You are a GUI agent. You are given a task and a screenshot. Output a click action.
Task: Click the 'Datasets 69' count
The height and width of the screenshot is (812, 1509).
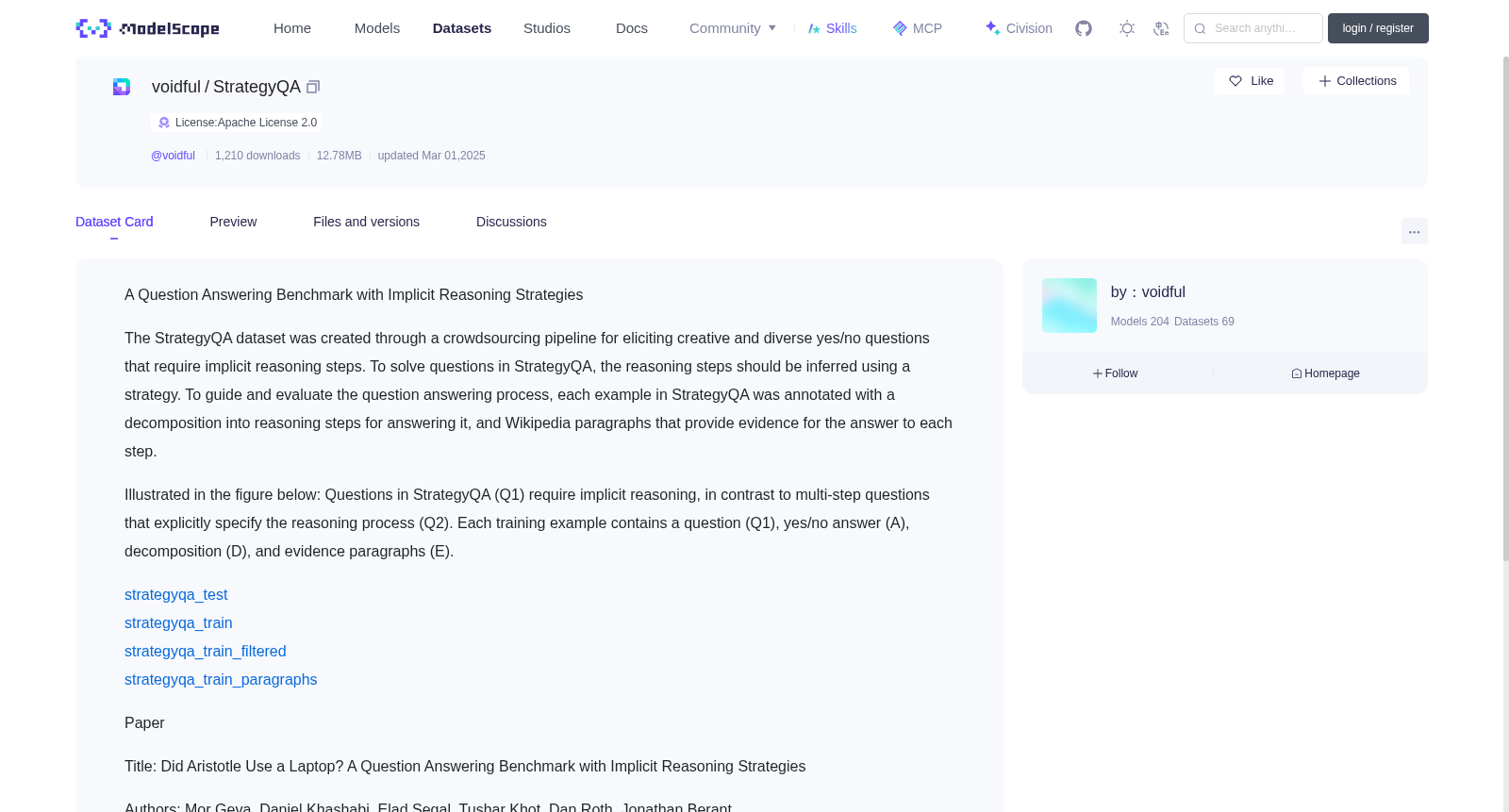[1204, 322]
